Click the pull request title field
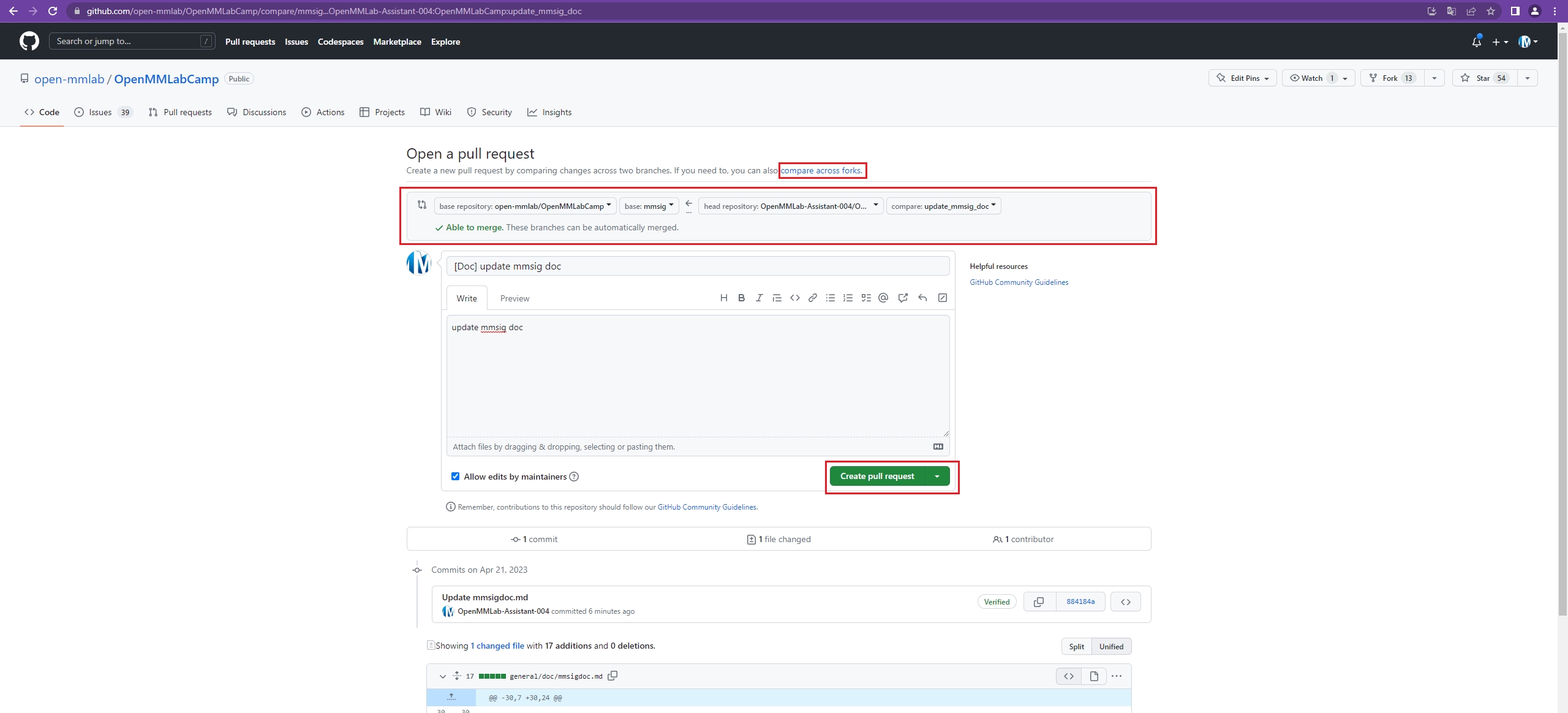 (697, 266)
